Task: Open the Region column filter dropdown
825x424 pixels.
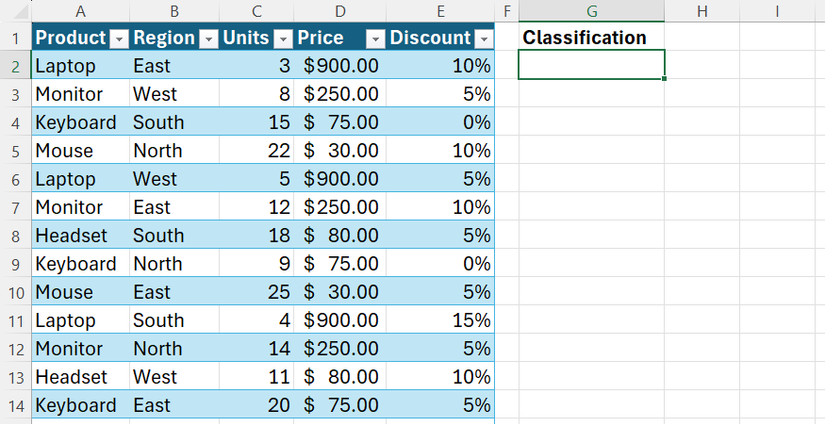Action: tap(209, 38)
